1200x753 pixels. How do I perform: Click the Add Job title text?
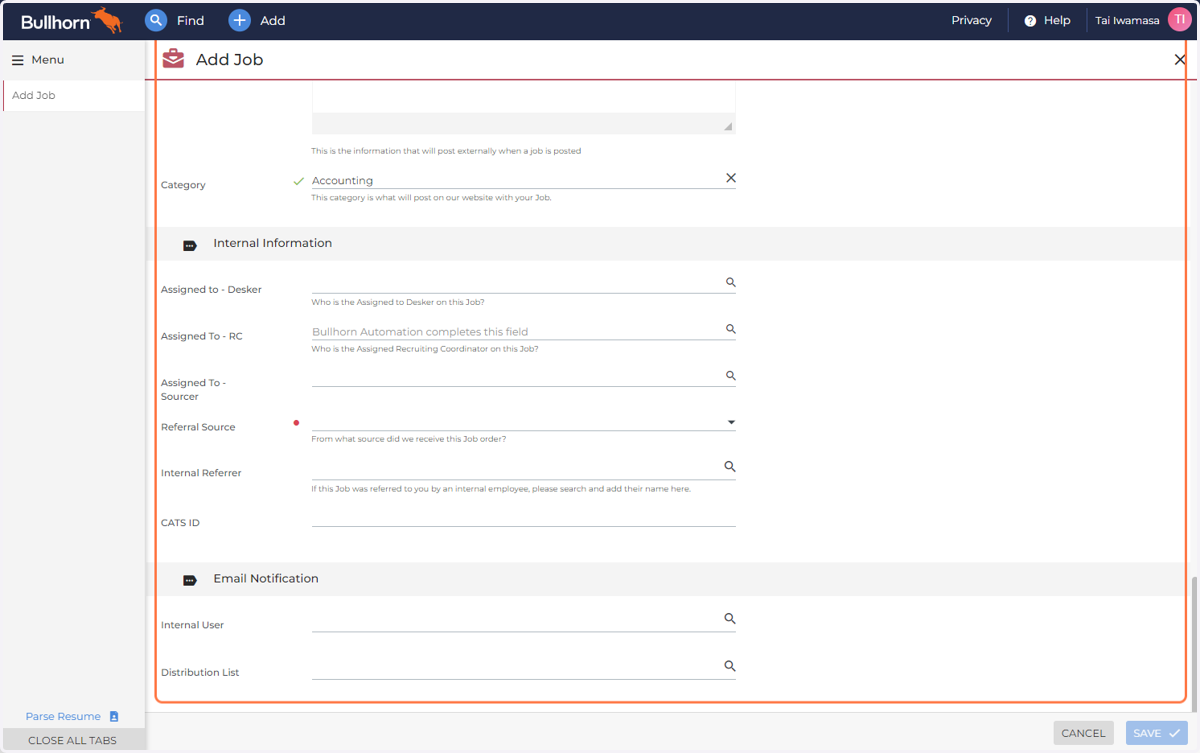229,60
